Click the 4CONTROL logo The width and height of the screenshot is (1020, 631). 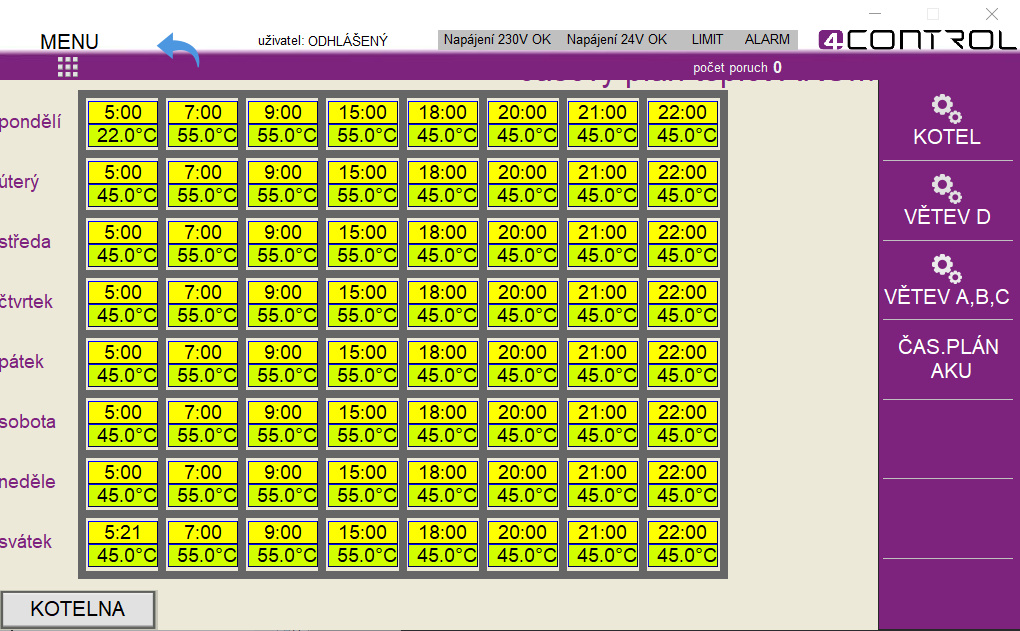(917, 40)
